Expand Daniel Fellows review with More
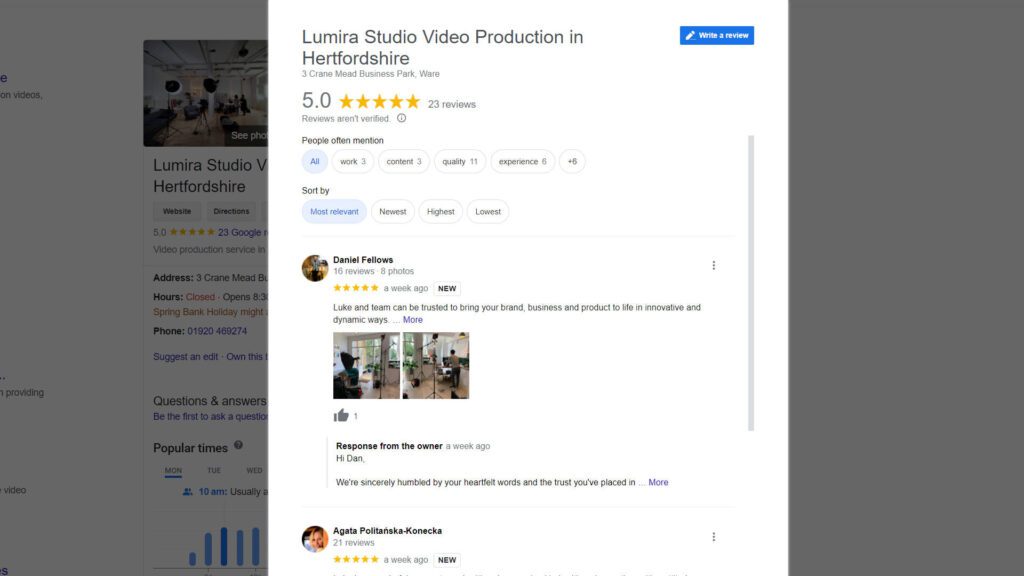Image resolution: width=1024 pixels, height=576 pixels. (x=413, y=319)
